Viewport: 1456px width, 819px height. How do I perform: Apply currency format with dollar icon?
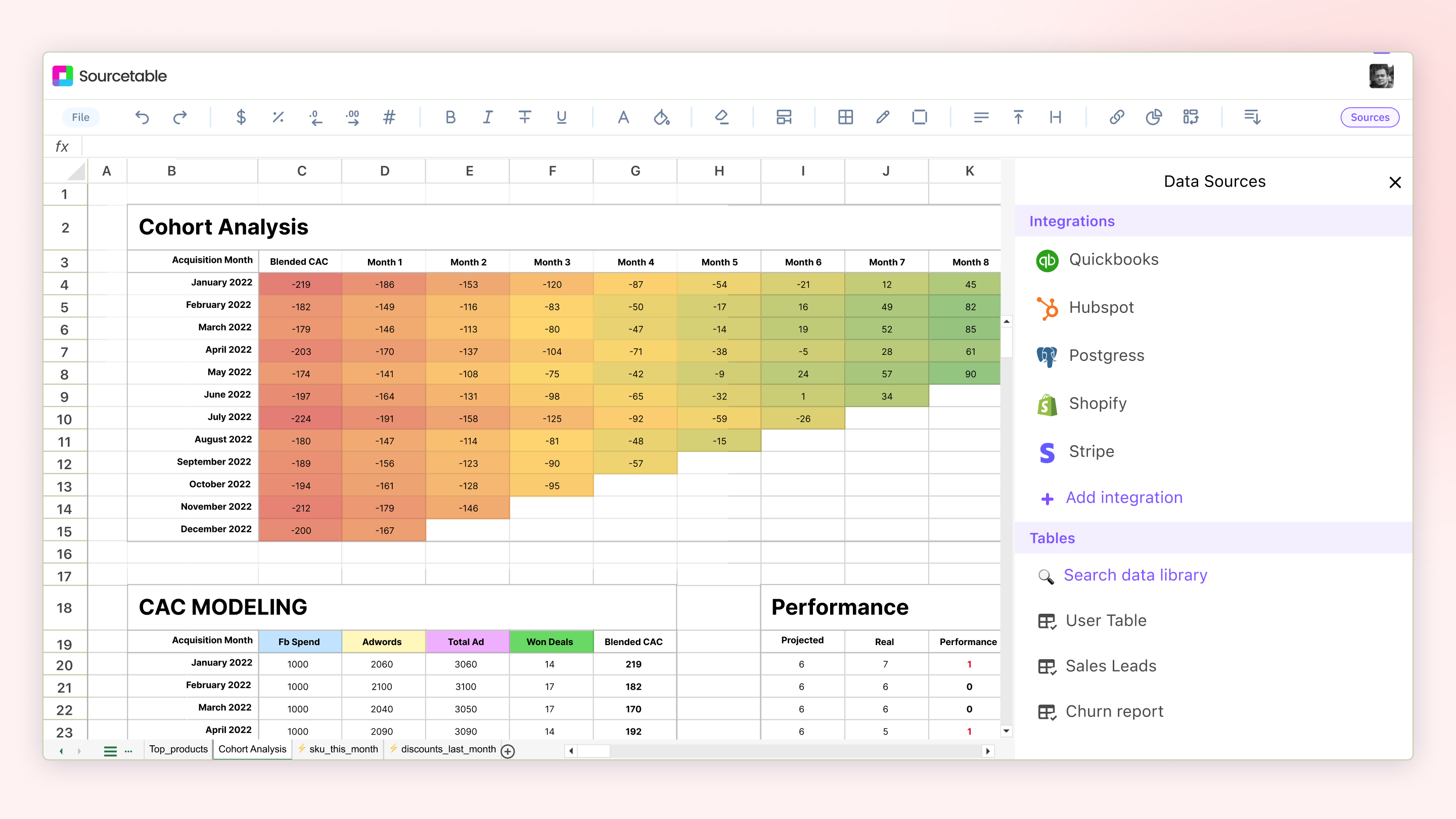241,118
